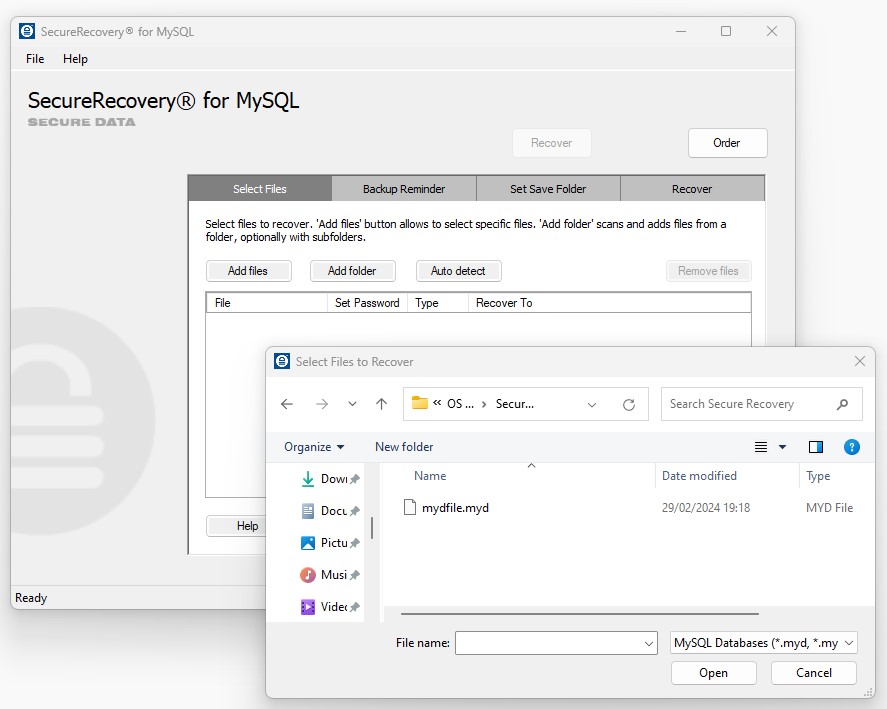Open the Music quick access folder

pos(330,575)
